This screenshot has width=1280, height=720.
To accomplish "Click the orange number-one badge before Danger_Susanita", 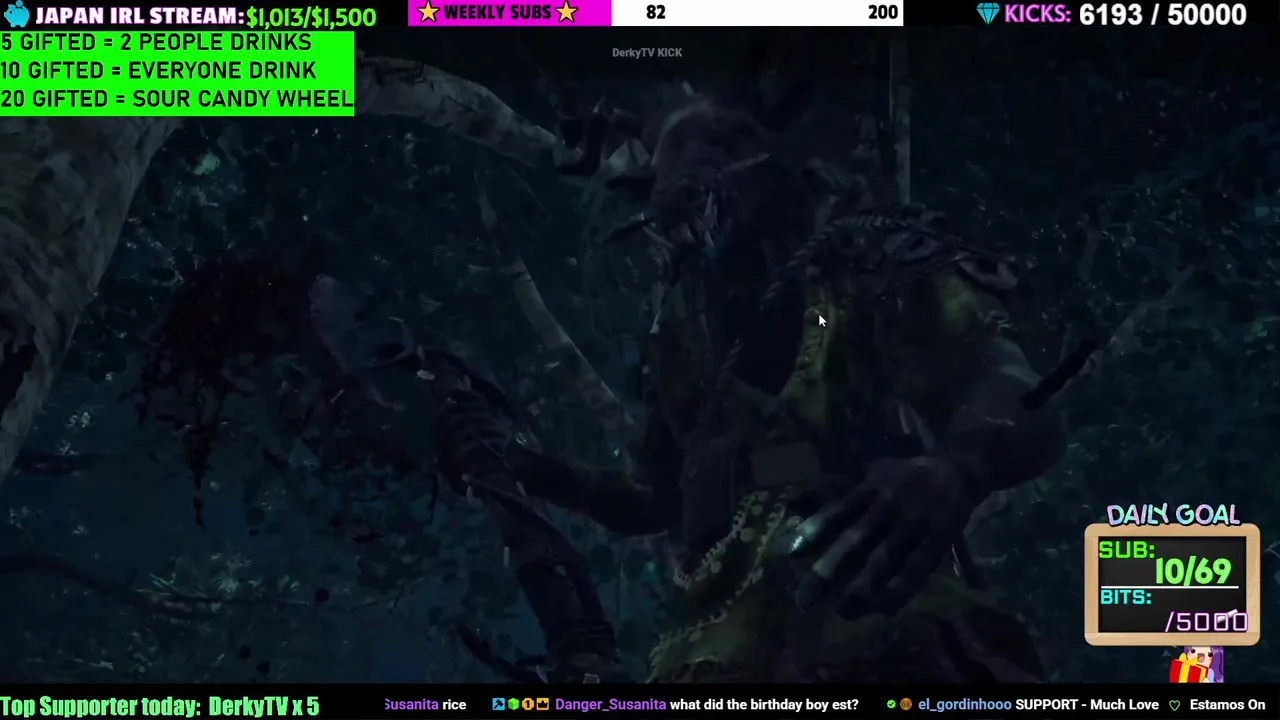I will tap(528, 704).
